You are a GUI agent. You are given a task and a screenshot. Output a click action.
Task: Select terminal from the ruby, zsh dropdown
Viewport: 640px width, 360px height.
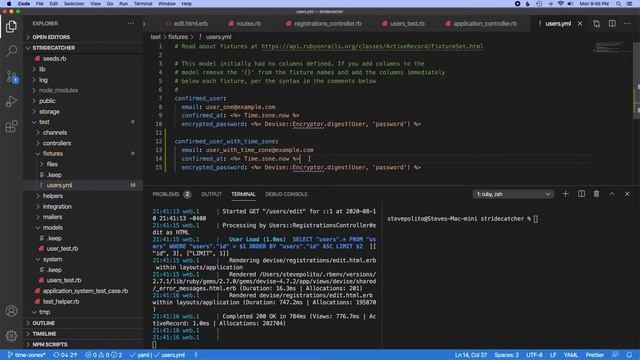pos(513,194)
